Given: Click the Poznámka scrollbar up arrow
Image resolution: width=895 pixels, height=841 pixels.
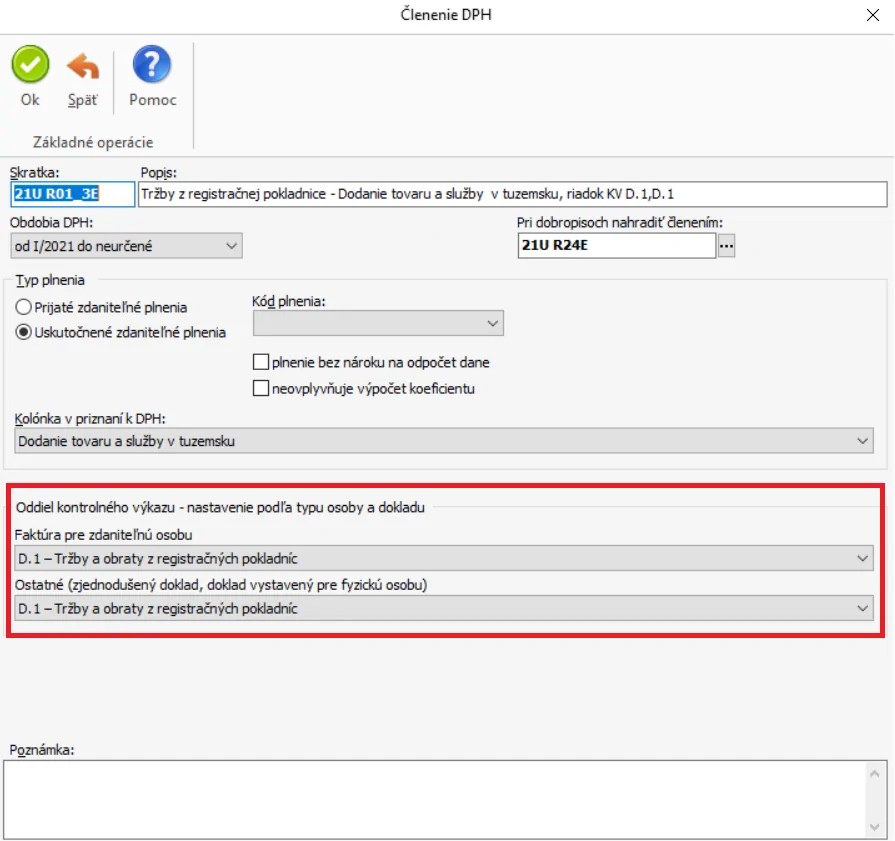Looking at the screenshot, I should 874,774.
